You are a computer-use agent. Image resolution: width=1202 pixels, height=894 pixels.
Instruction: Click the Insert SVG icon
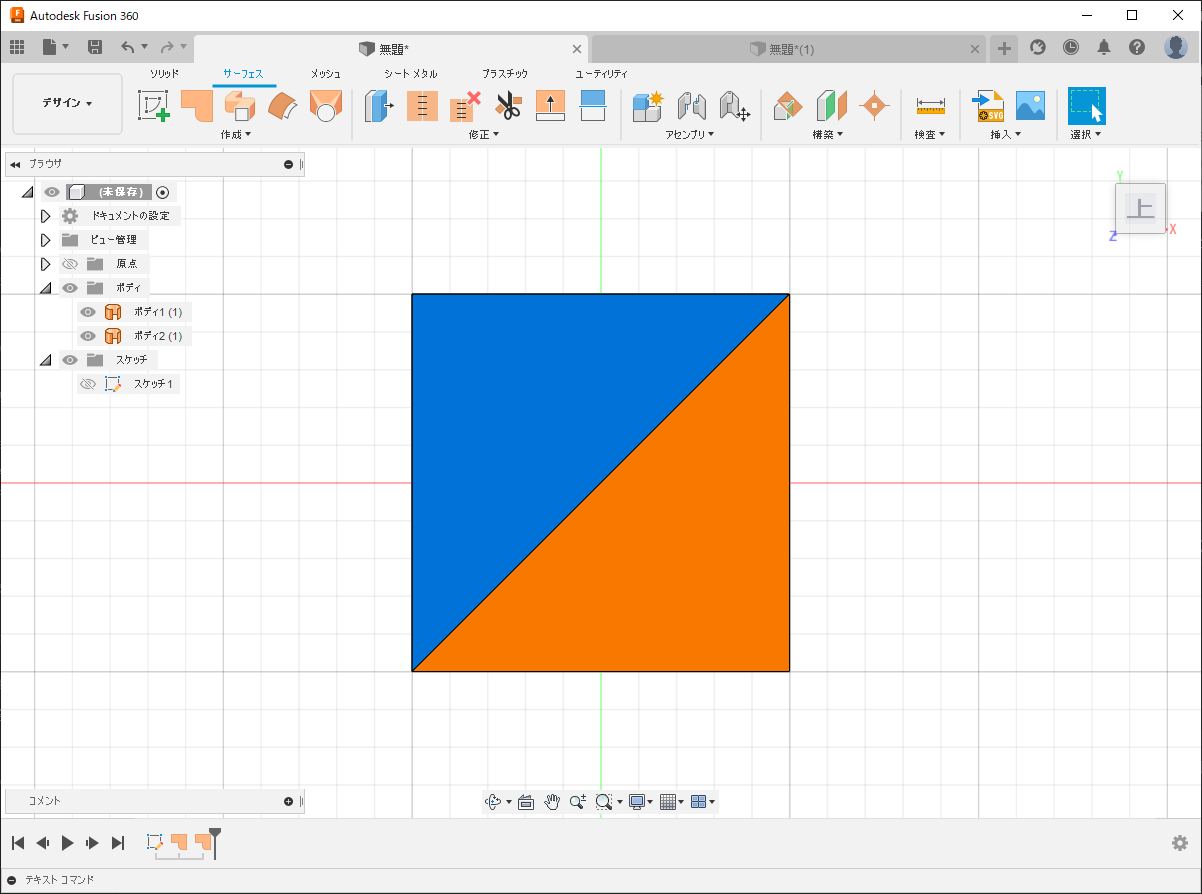coord(988,105)
